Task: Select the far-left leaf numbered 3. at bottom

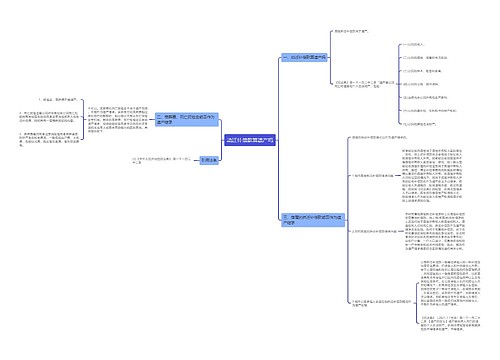Action: pyautogui.click(x=49, y=140)
